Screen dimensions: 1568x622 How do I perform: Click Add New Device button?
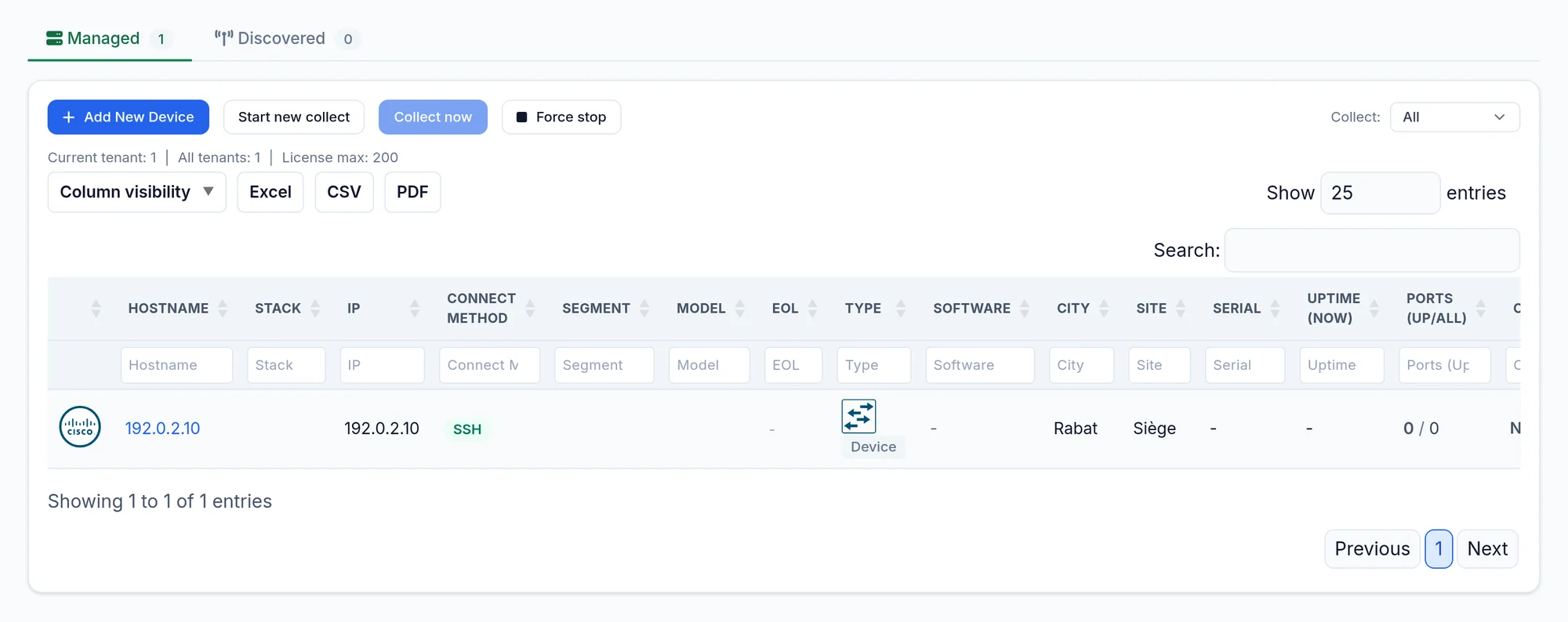pos(129,117)
